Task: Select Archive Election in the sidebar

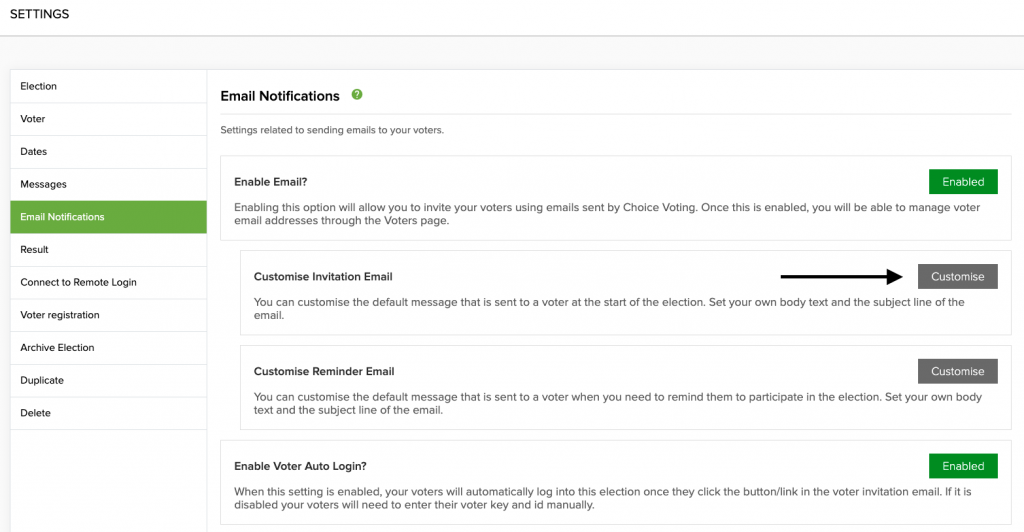Action: (x=108, y=347)
